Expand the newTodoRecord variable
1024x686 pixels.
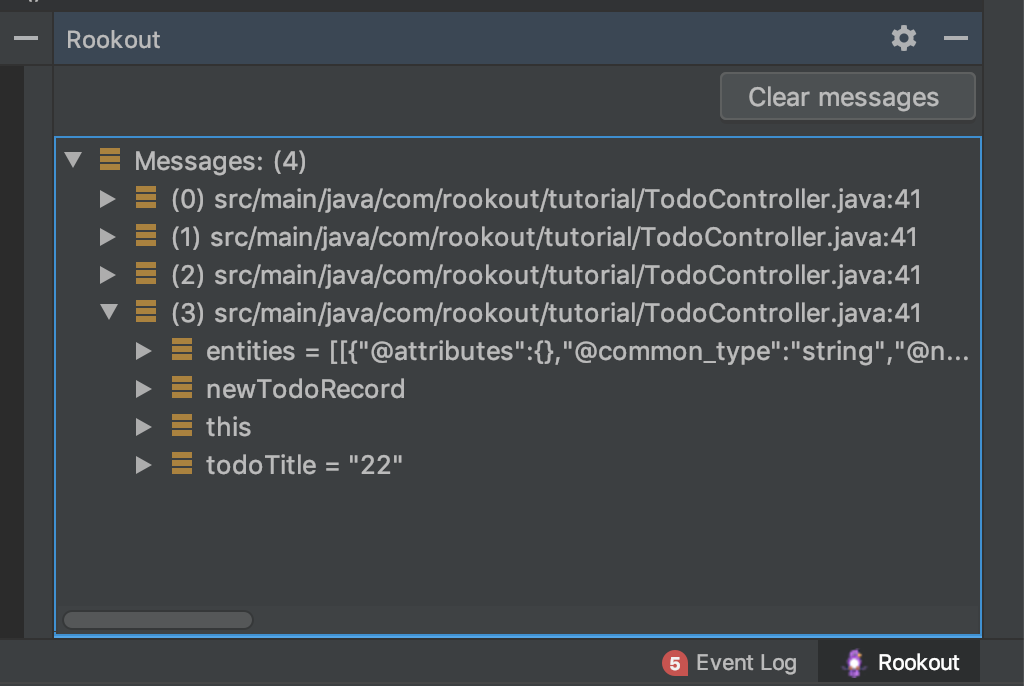pos(144,389)
